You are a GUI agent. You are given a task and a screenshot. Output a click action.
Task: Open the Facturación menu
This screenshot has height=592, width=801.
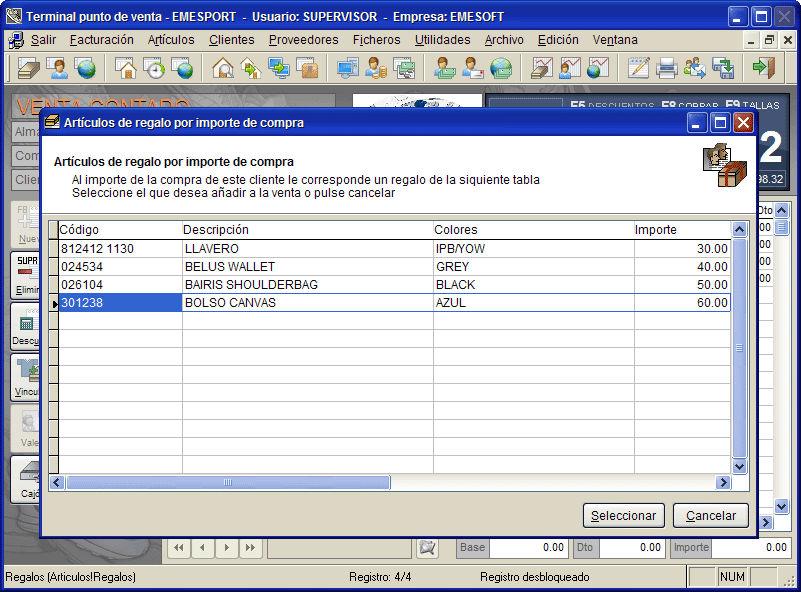coord(101,40)
